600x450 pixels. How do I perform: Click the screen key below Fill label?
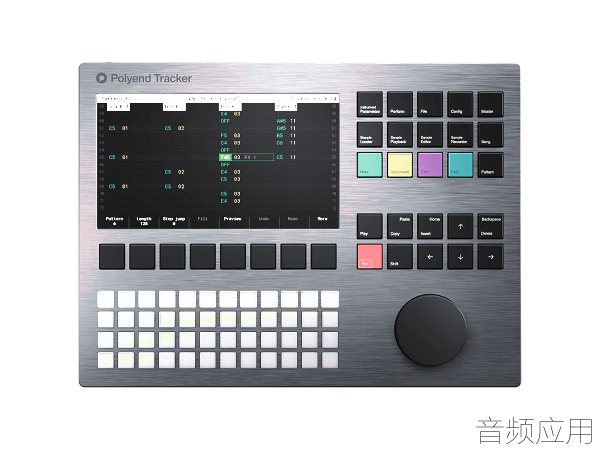[x=202, y=256]
